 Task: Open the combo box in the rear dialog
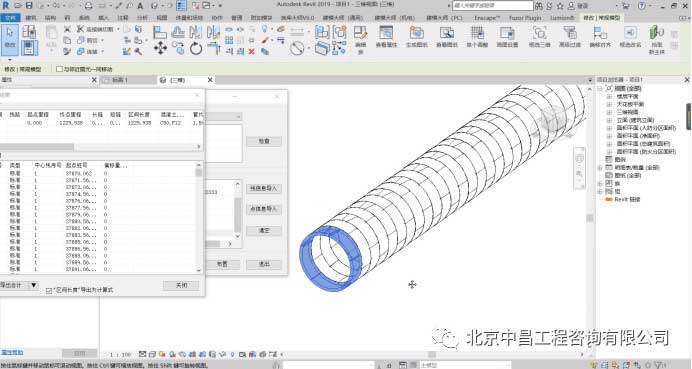(x=224, y=117)
